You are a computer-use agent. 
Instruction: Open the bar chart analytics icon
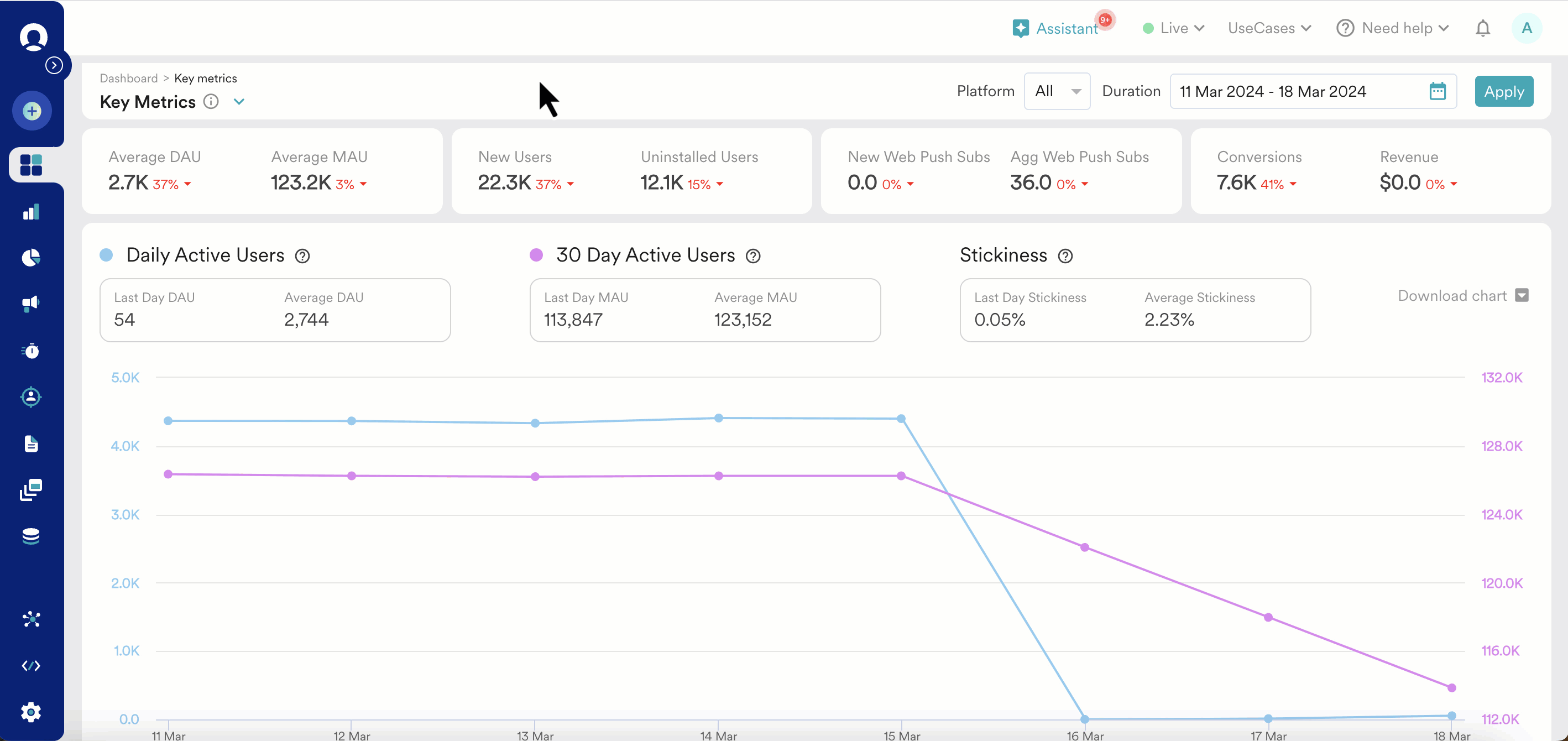pos(31,211)
